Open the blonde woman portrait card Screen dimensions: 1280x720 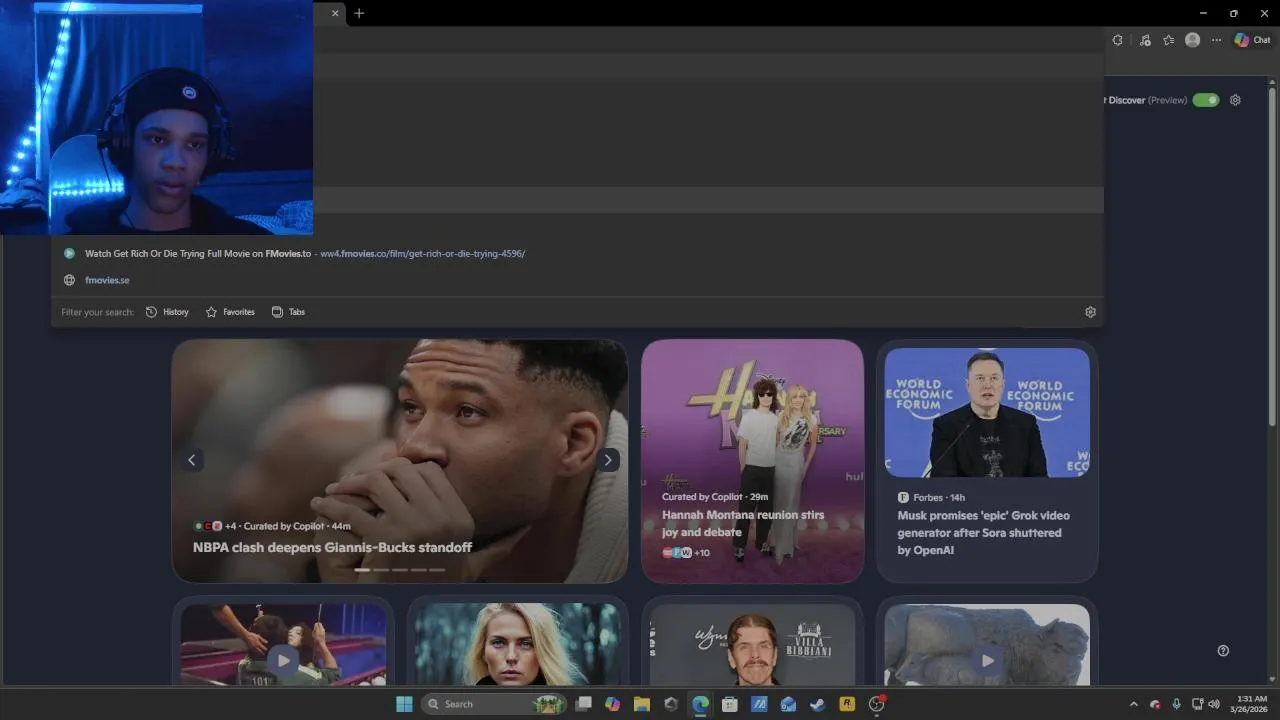517,644
